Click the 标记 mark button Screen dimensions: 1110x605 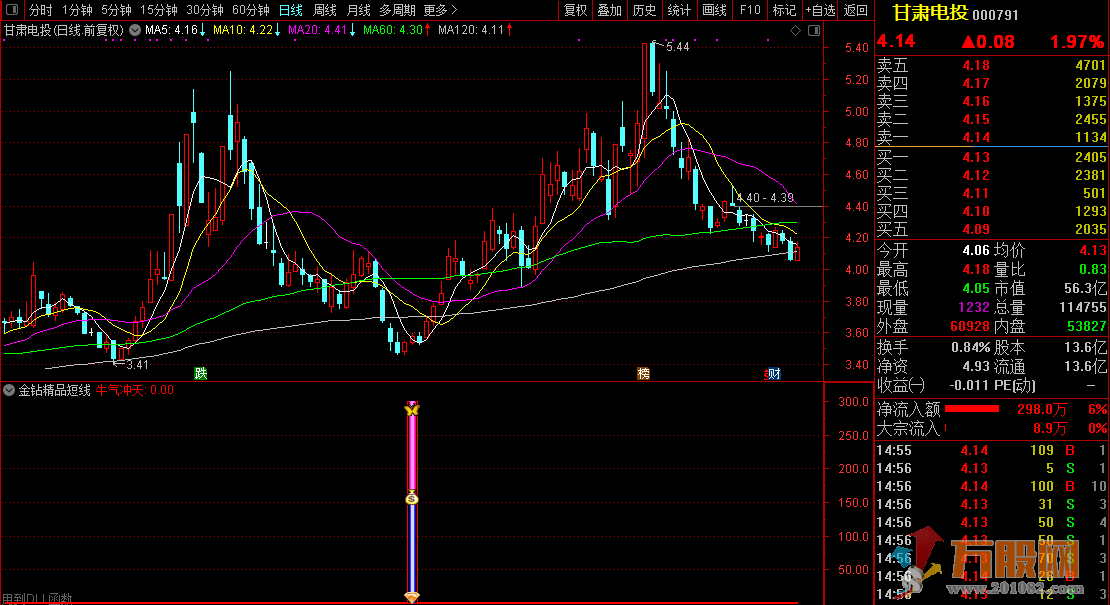(x=784, y=10)
